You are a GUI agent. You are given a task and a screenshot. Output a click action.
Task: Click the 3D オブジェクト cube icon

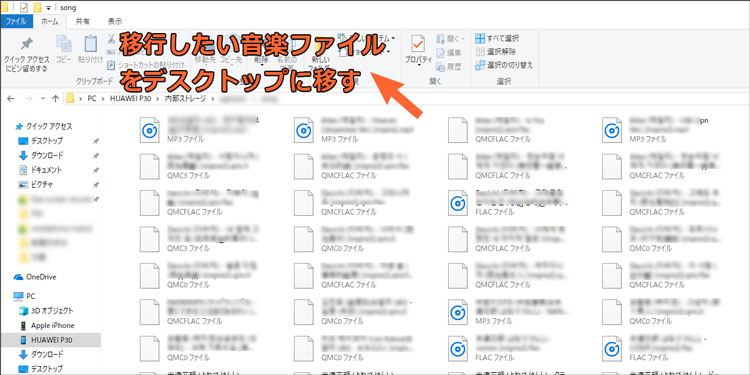click(23, 310)
